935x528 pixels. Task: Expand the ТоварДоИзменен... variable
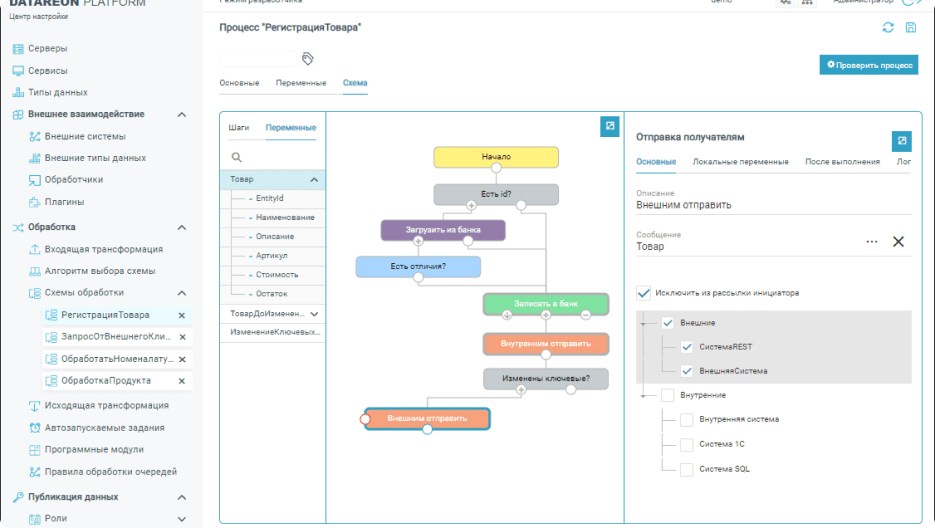click(314, 314)
